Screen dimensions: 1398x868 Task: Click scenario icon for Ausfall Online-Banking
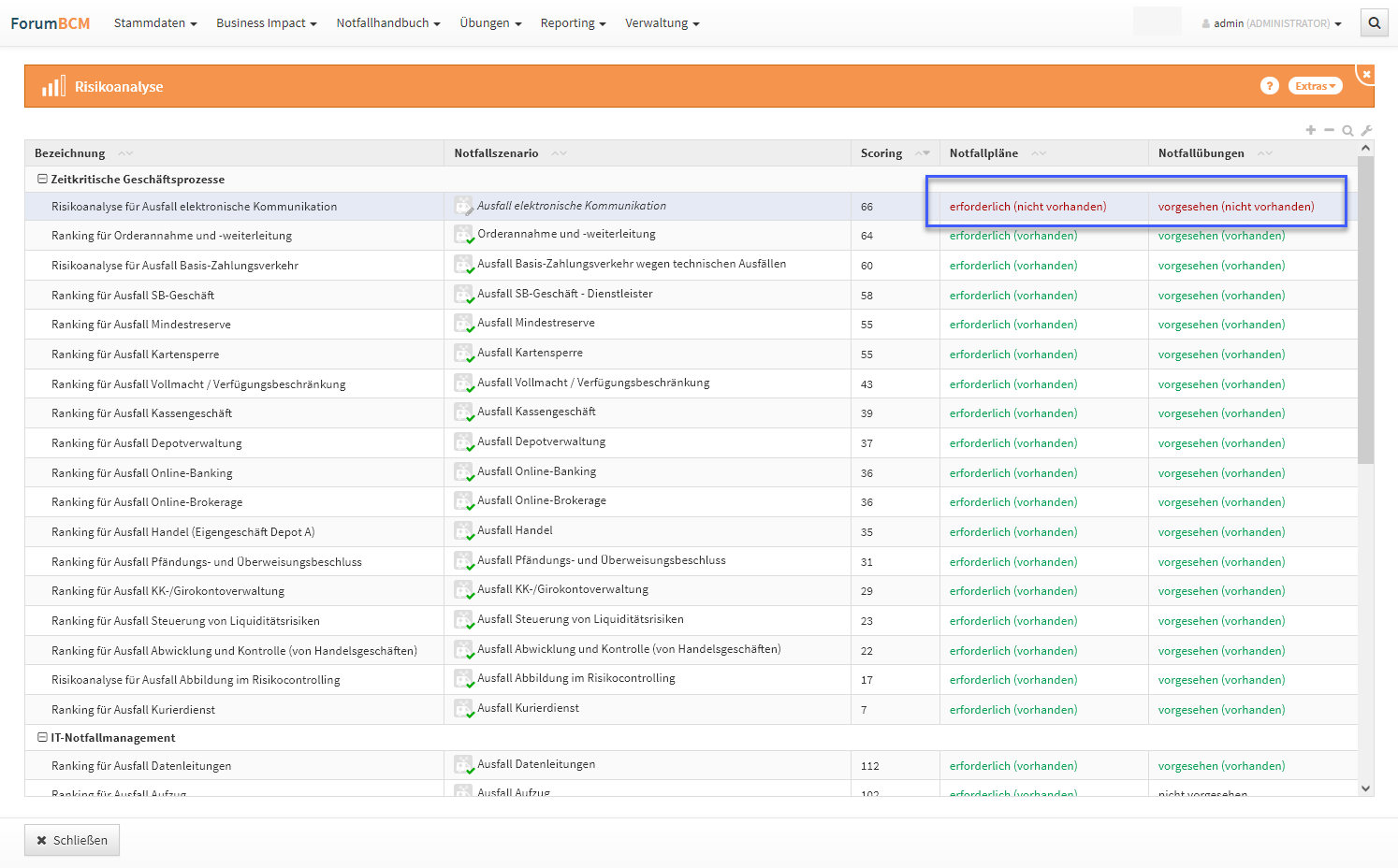[x=463, y=472]
